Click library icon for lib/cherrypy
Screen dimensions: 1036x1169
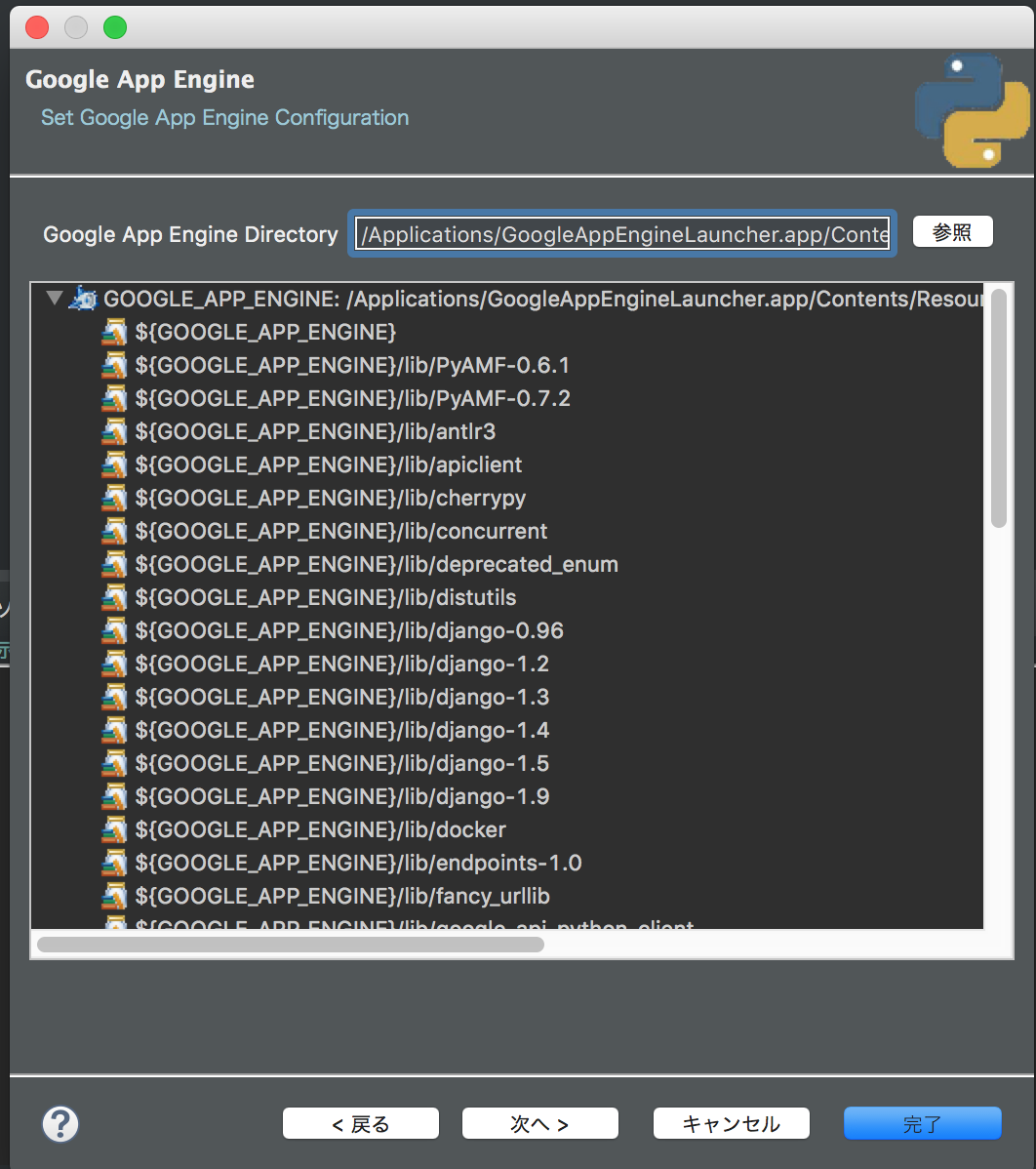[114, 498]
